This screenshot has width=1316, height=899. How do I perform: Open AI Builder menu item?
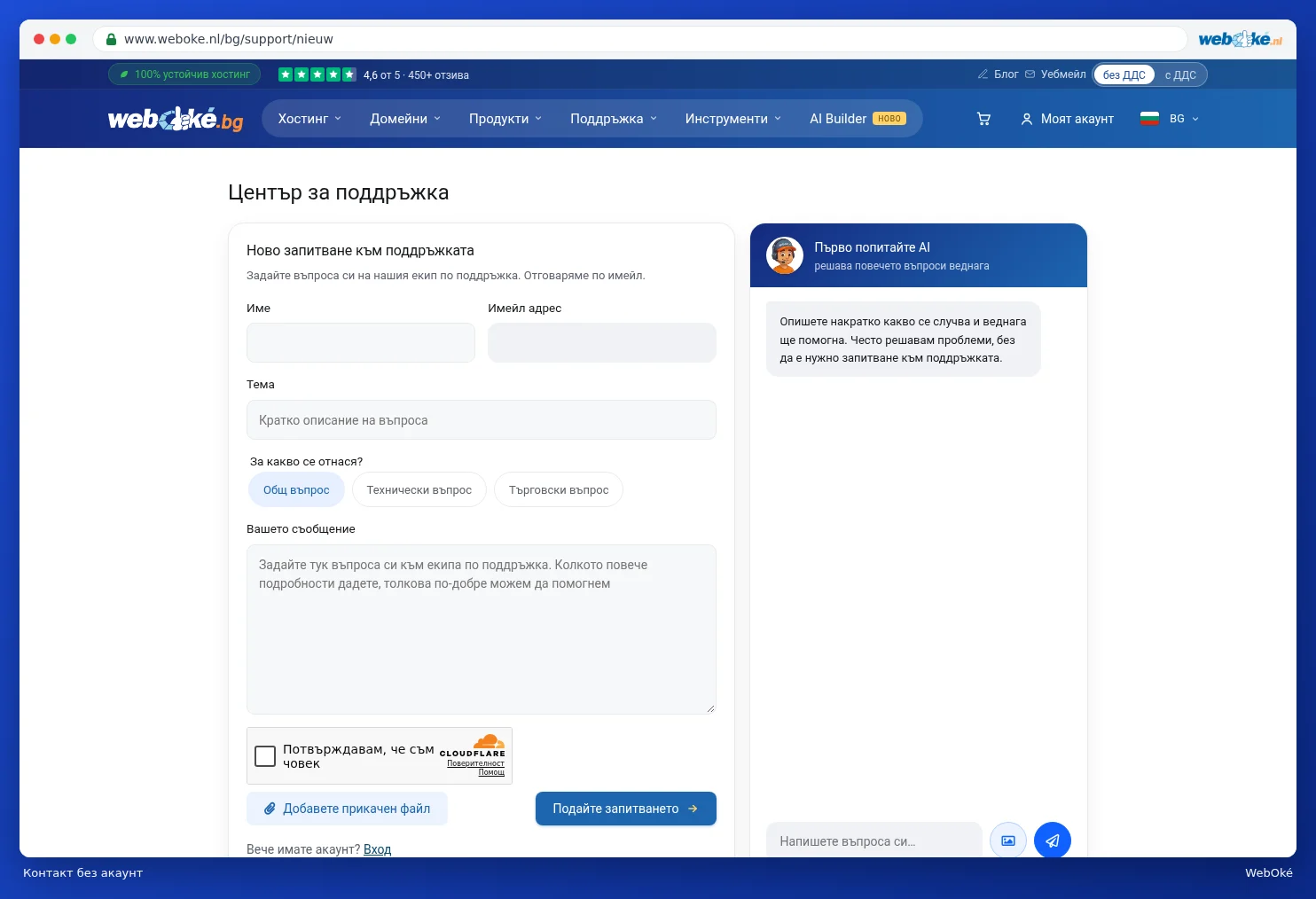pyautogui.click(x=858, y=119)
